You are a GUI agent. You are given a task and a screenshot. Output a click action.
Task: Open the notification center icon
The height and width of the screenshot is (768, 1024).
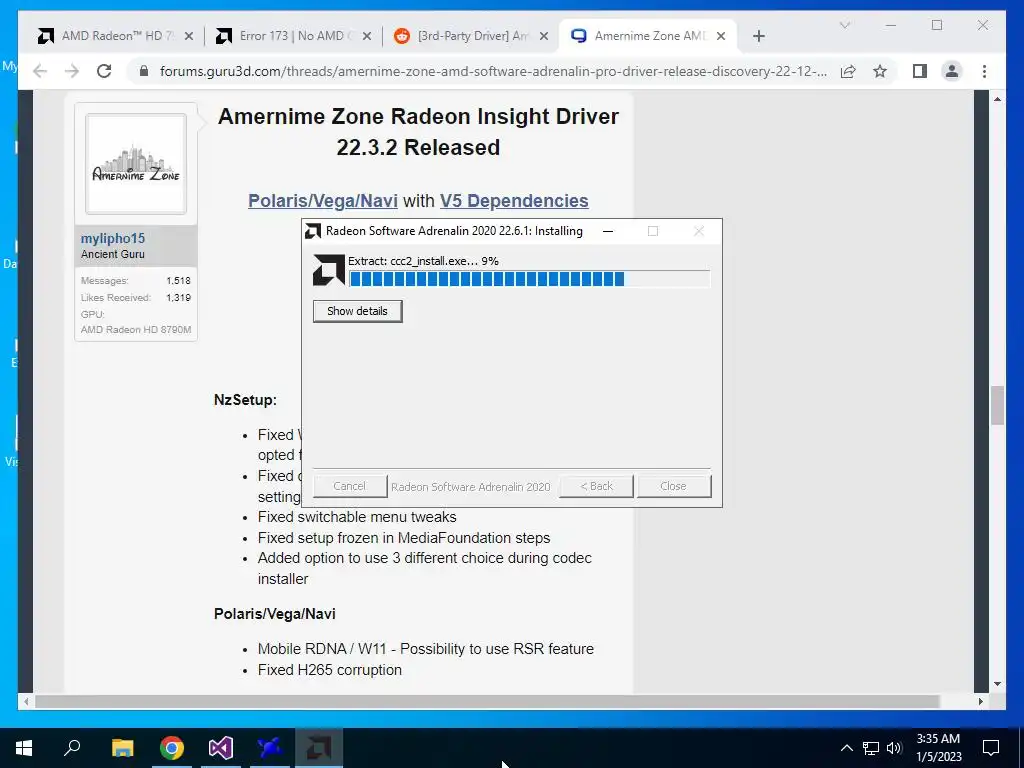pyautogui.click(x=991, y=748)
